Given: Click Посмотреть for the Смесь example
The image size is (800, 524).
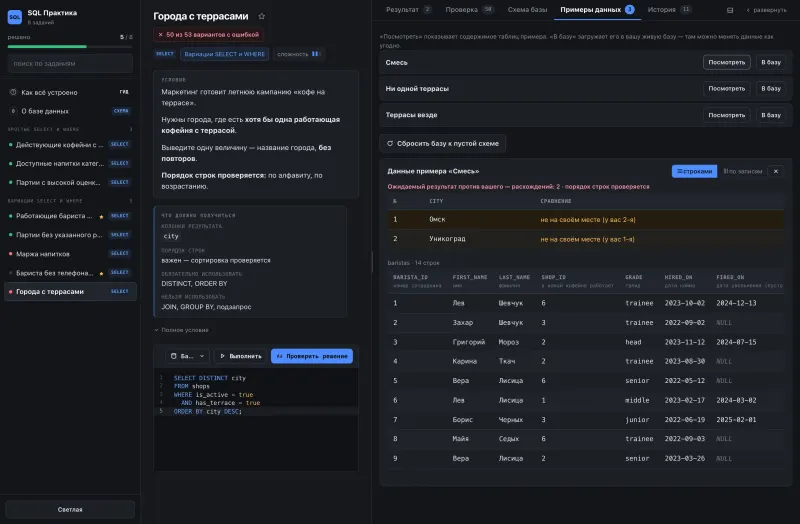Looking at the screenshot, I should tap(726, 62).
